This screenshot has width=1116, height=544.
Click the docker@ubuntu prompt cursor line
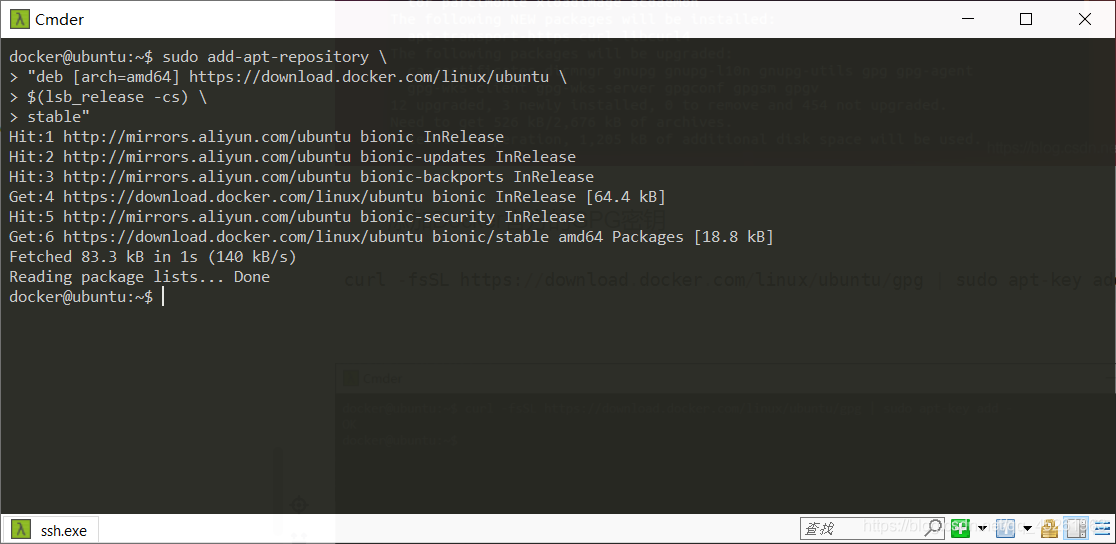tap(87, 296)
